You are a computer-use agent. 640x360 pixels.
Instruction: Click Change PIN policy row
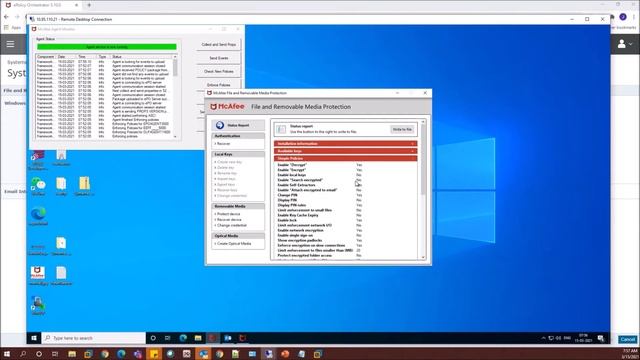point(320,195)
